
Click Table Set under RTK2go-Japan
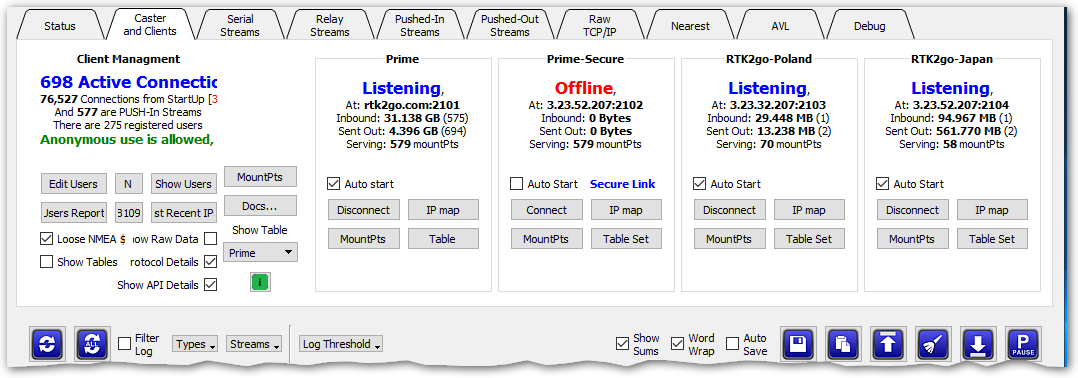pos(991,239)
